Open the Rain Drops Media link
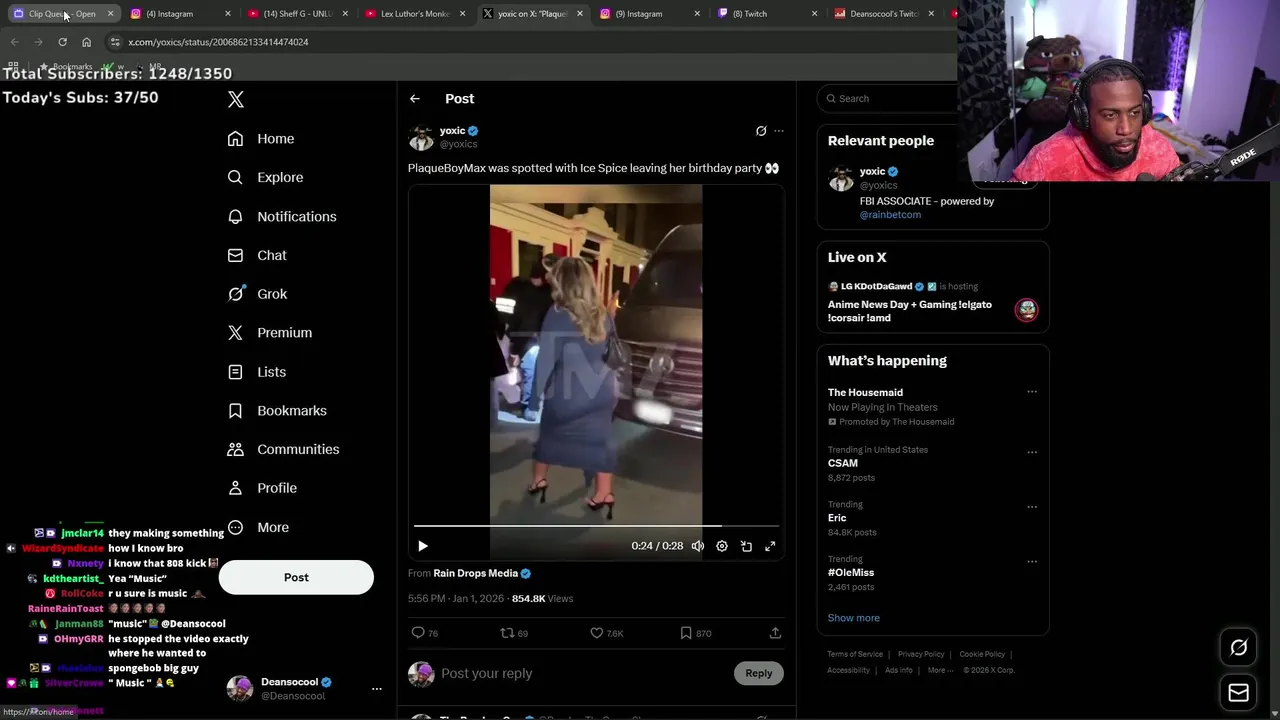 click(476, 573)
